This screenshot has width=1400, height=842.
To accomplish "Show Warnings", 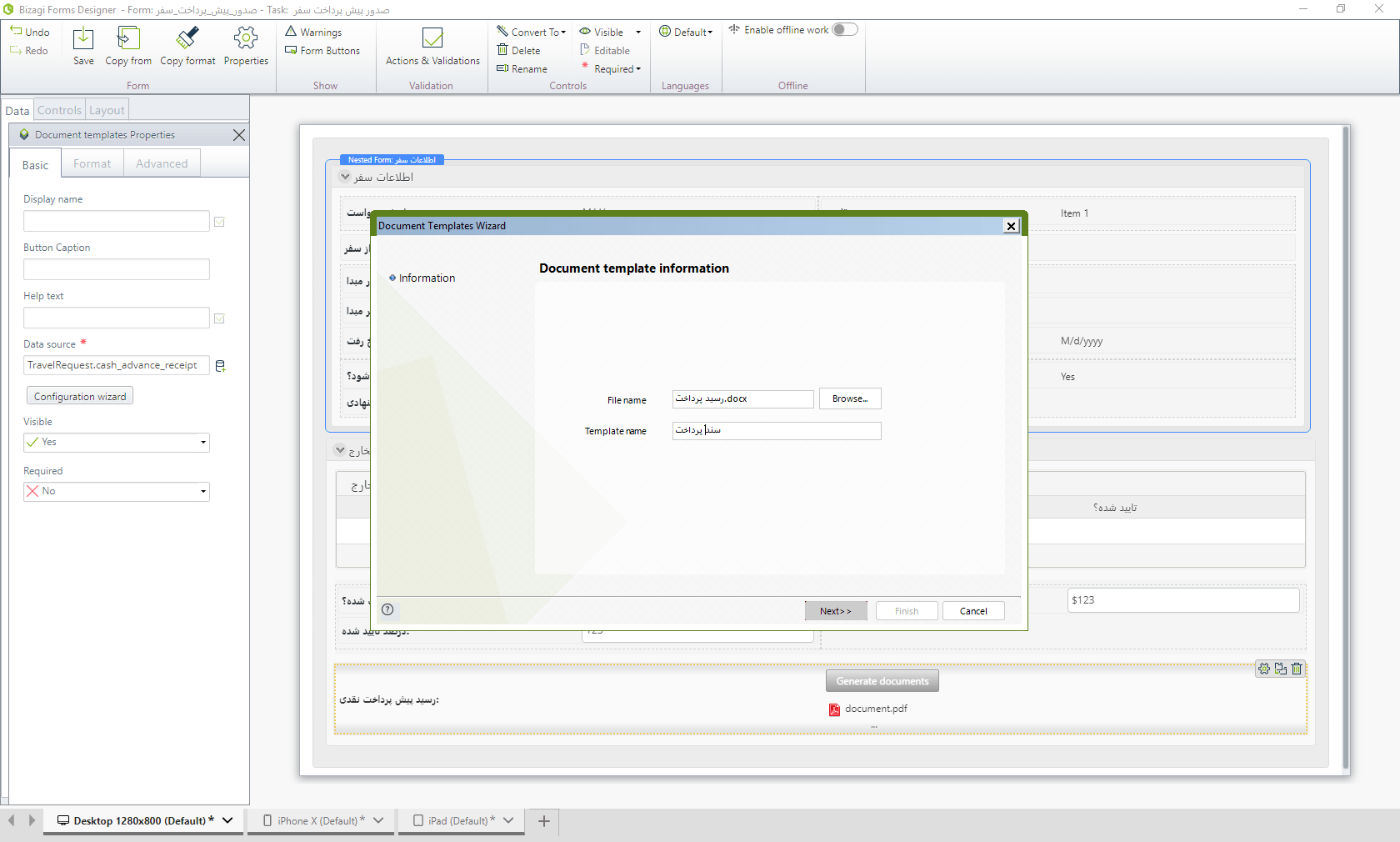I will tap(313, 32).
